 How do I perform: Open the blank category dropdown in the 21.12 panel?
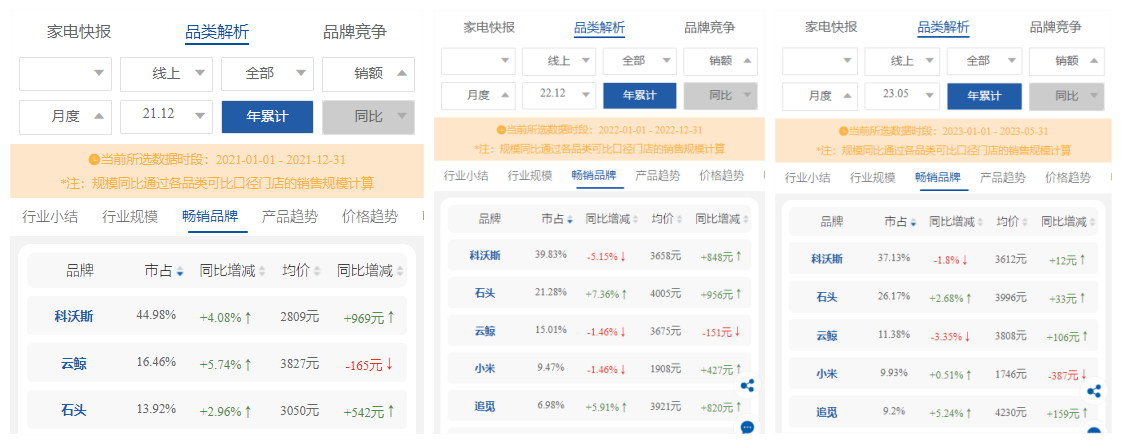pos(65,73)
